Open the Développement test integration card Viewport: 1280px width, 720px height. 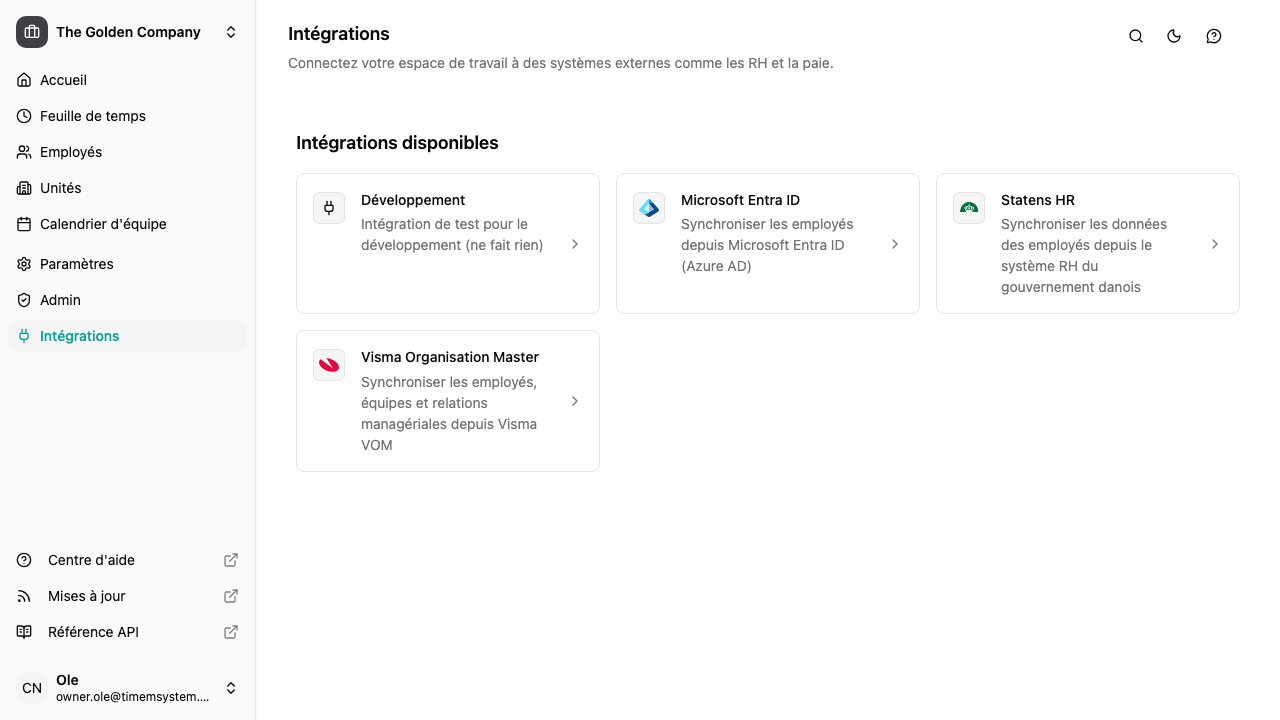tap(447, 243)
